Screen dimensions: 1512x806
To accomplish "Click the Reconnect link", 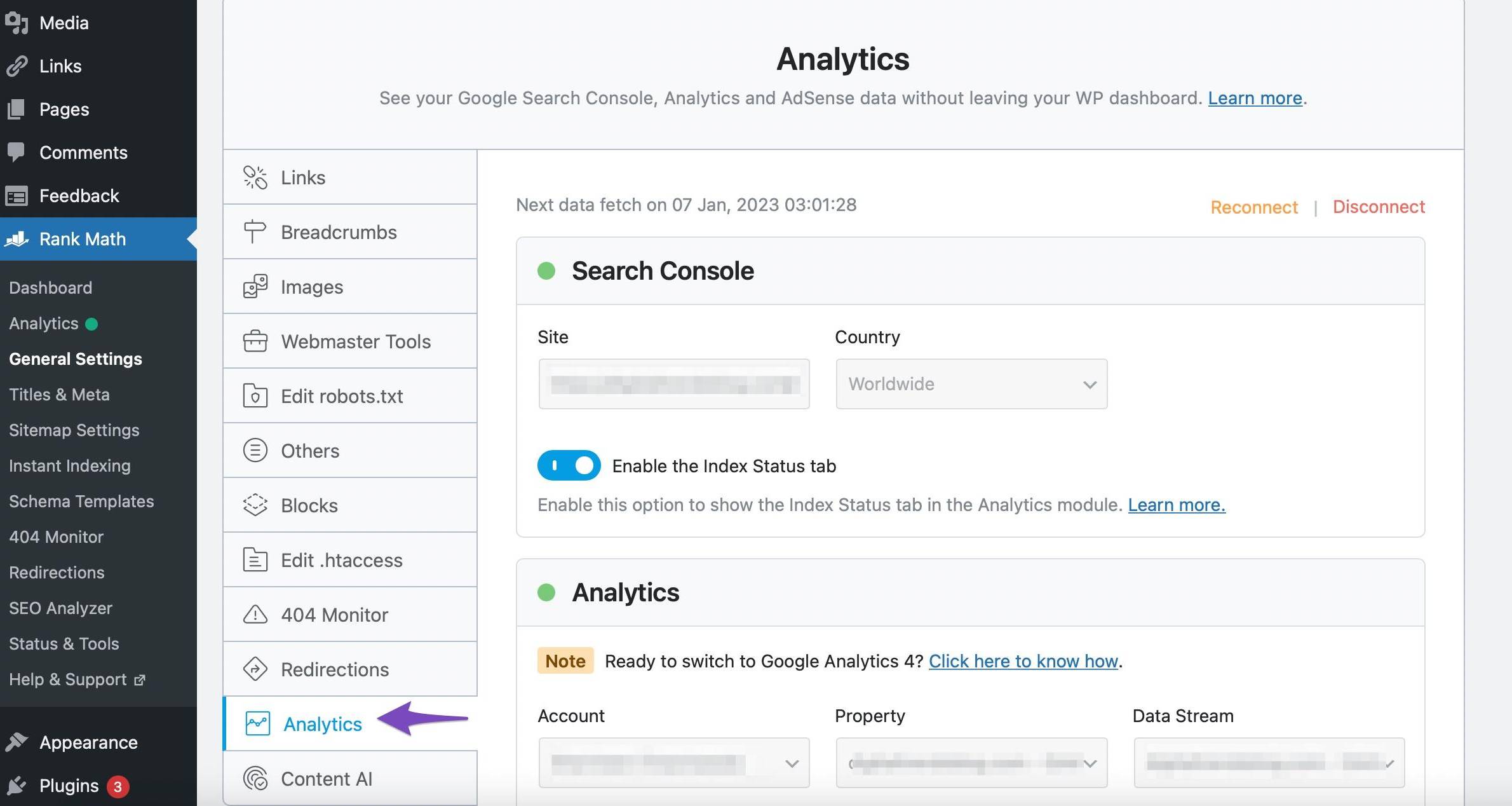I will 1253,207.
